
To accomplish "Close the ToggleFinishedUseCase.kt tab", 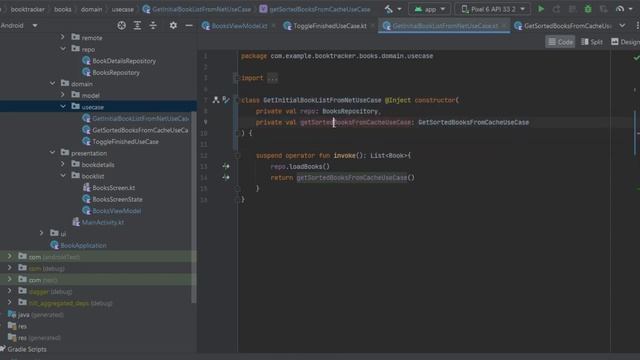I will 372,26.
